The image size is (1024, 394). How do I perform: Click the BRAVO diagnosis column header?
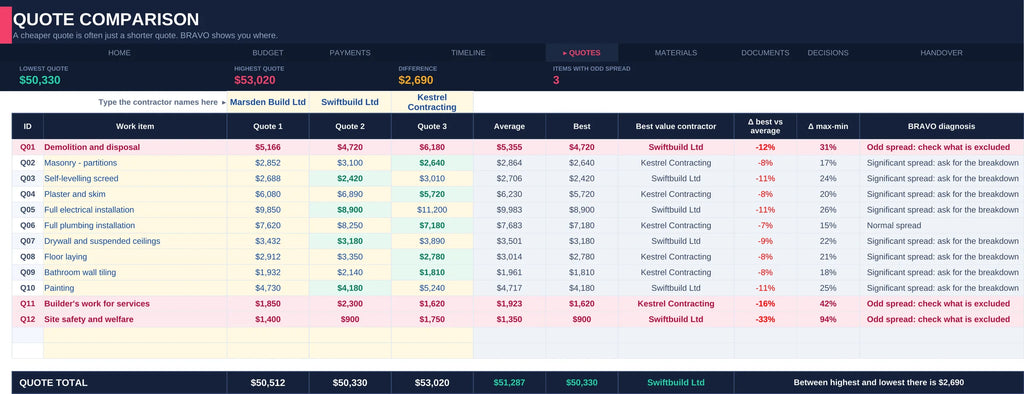pos(941,126)
